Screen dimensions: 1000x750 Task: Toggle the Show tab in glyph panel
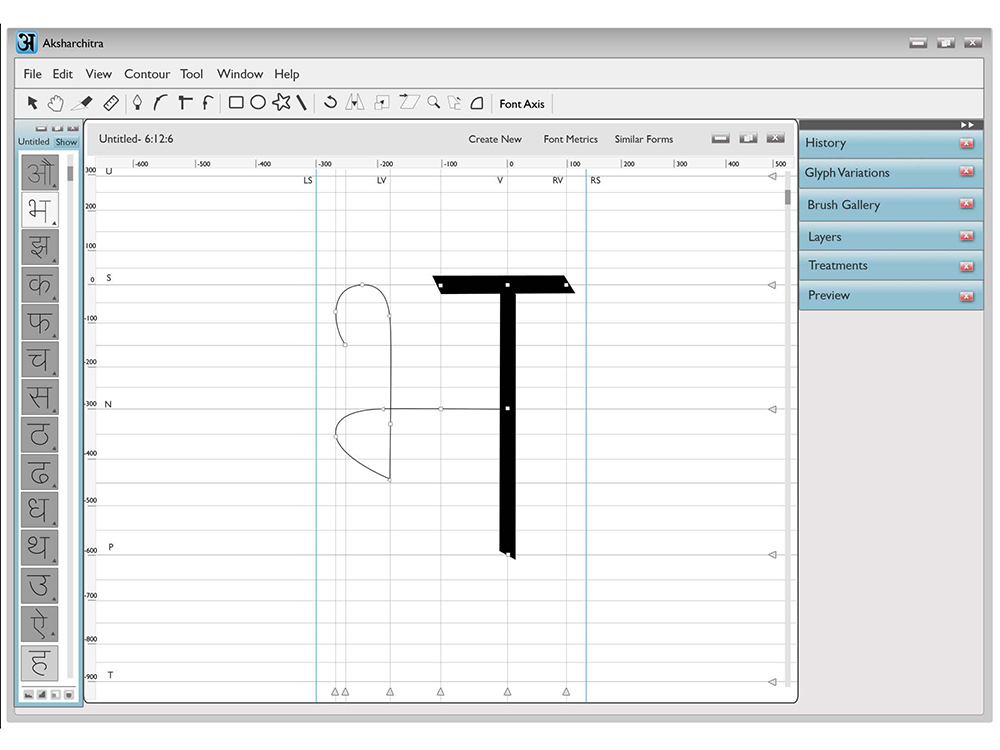click(66, 142)
